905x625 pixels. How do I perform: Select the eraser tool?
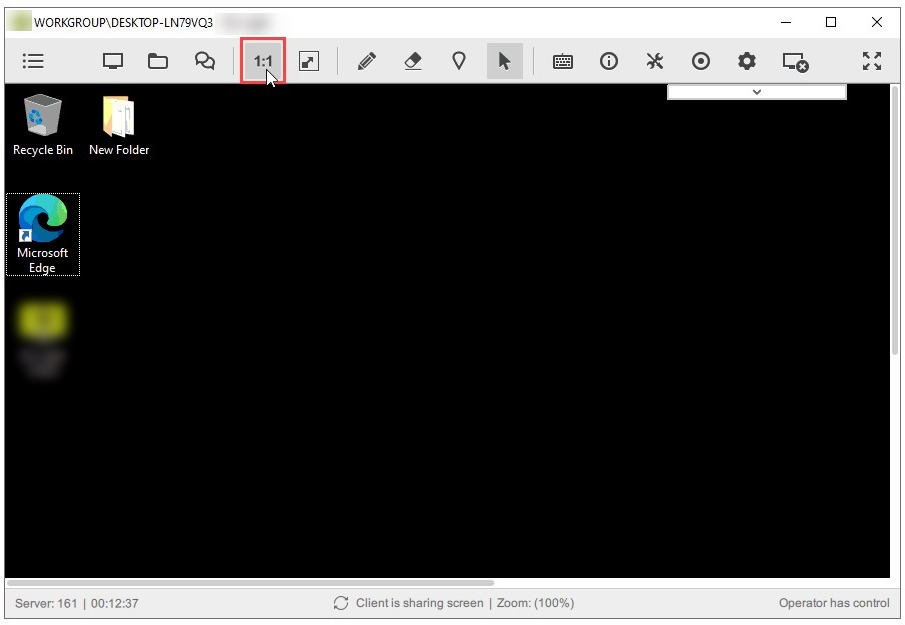pyautogui.click(x=413, y=61)
